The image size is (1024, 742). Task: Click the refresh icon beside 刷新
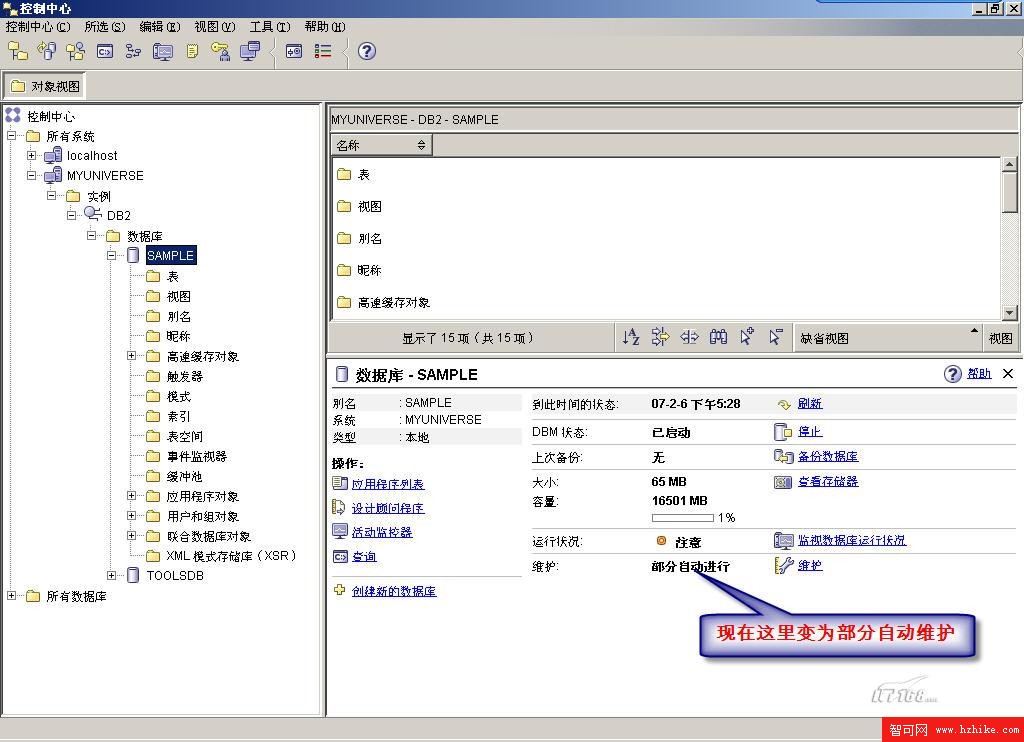pos(784,404)
